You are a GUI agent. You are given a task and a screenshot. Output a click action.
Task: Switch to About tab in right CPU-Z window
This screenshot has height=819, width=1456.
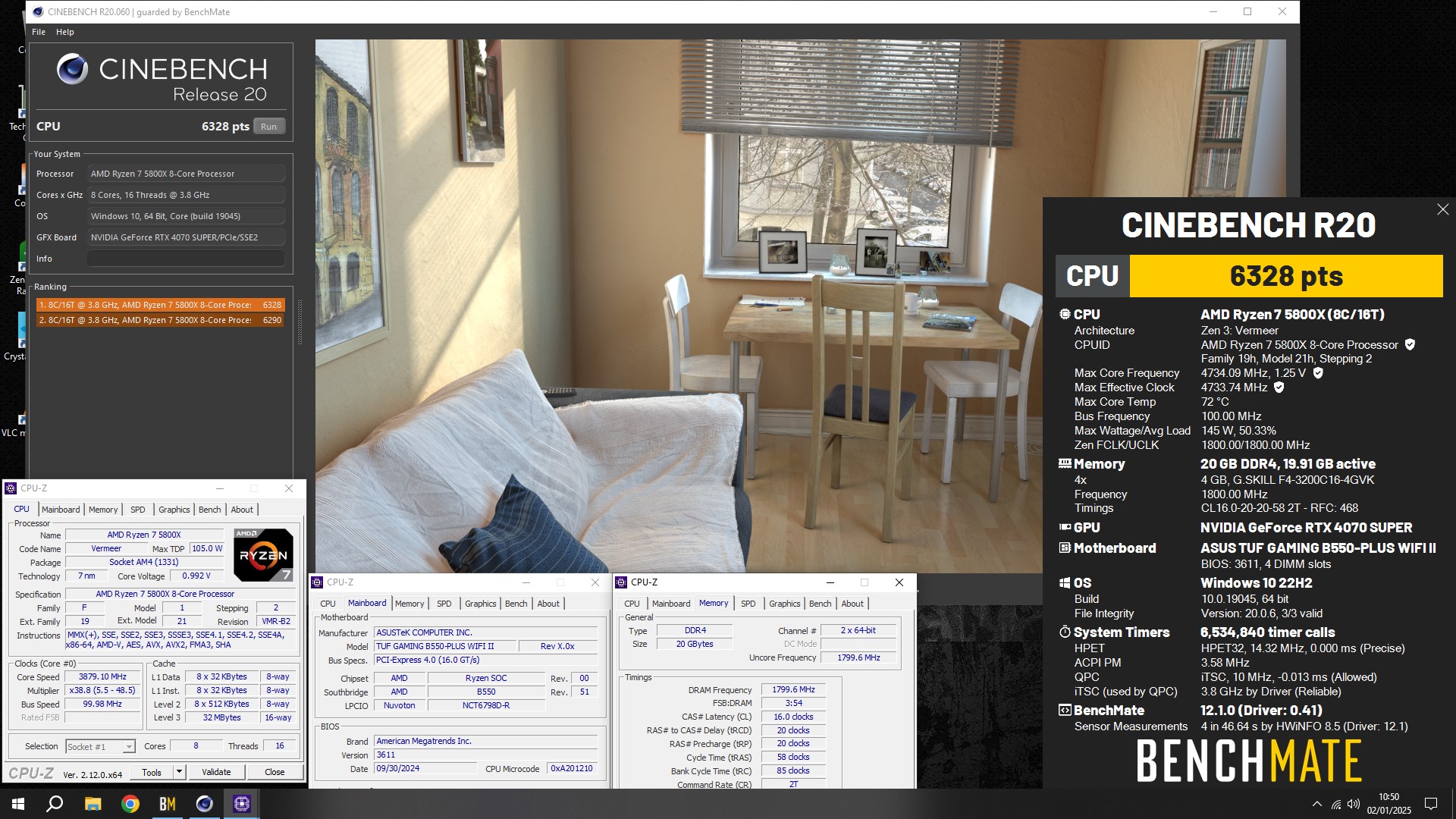pyautogui.click(x=852, y=604)
